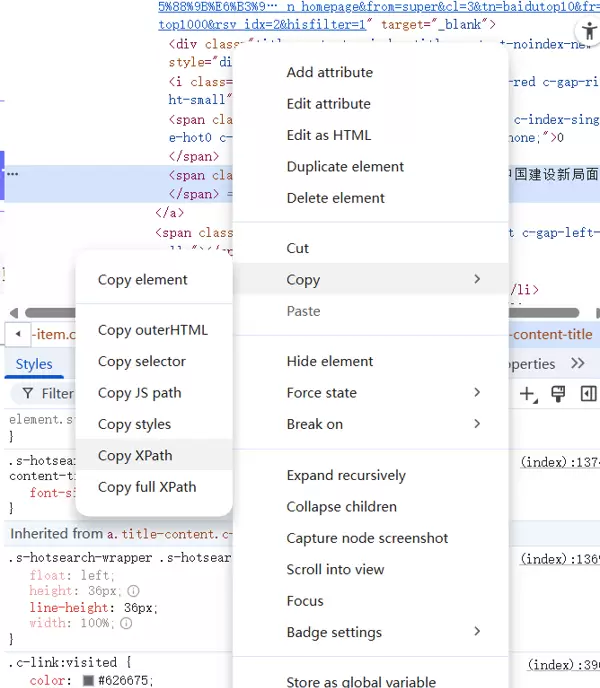This screenshot has width=600, height=688.
Task: Toggle the computed styles sidebar icon
Action: pyautogui.click(x=588, y=394)
